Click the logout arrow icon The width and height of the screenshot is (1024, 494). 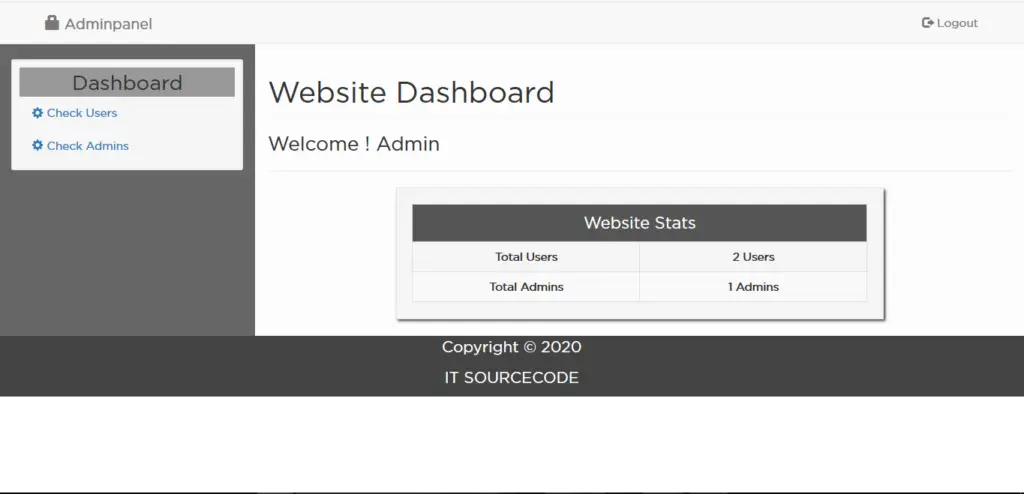point(927,23)
